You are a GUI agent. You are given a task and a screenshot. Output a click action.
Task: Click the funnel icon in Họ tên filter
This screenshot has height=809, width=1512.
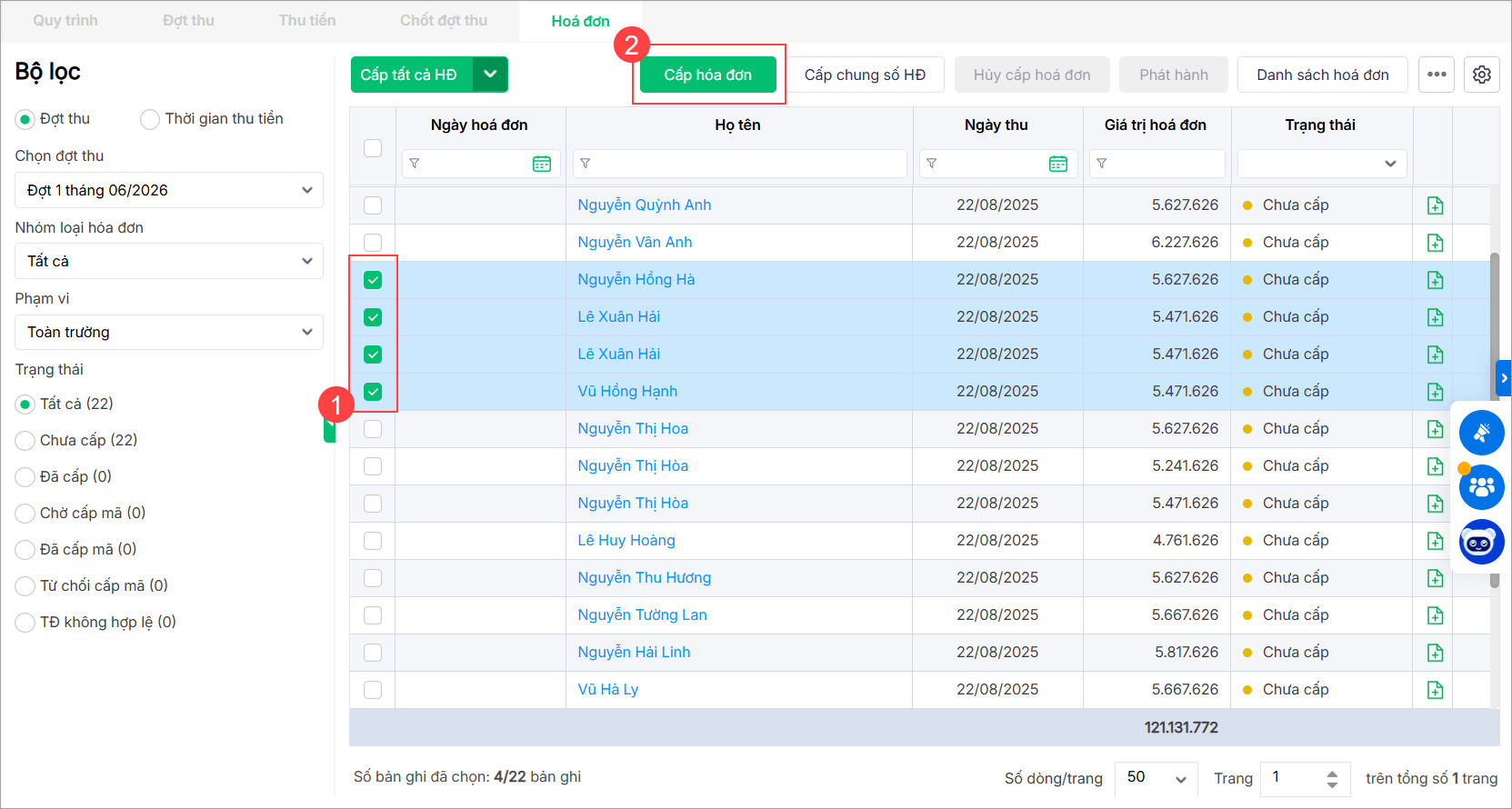[586, 164]
